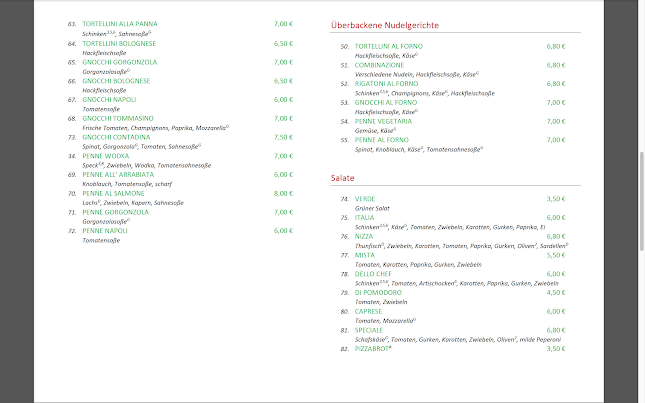Select the PENNE WODKA item name
Viewport: 645px width, 403px height.
pos(106,156)
